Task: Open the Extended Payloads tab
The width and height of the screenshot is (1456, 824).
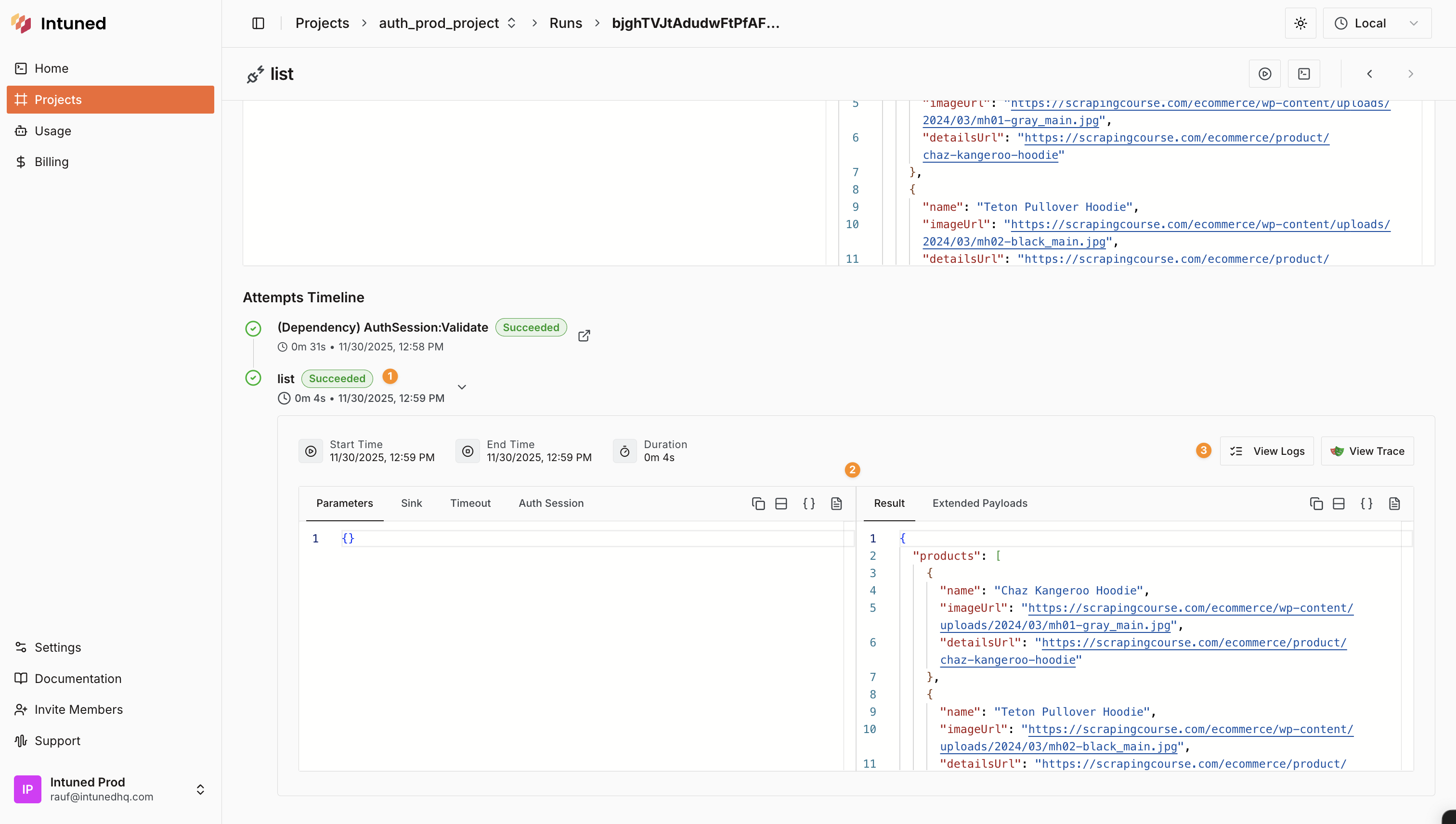Action: (x=980, y=503)
